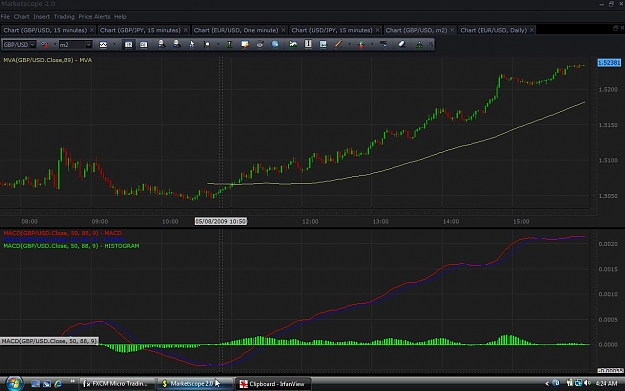Open the toolbar overflow options arrow
The width and height of the screenshot is (625, 391).
[x=431, y=45]
